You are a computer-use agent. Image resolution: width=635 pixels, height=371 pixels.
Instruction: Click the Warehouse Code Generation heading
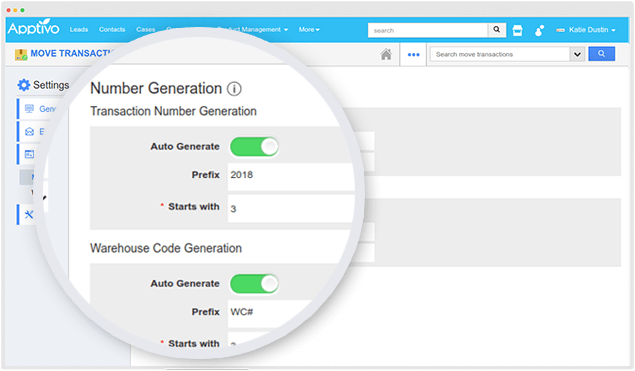[x=166, y=248]
